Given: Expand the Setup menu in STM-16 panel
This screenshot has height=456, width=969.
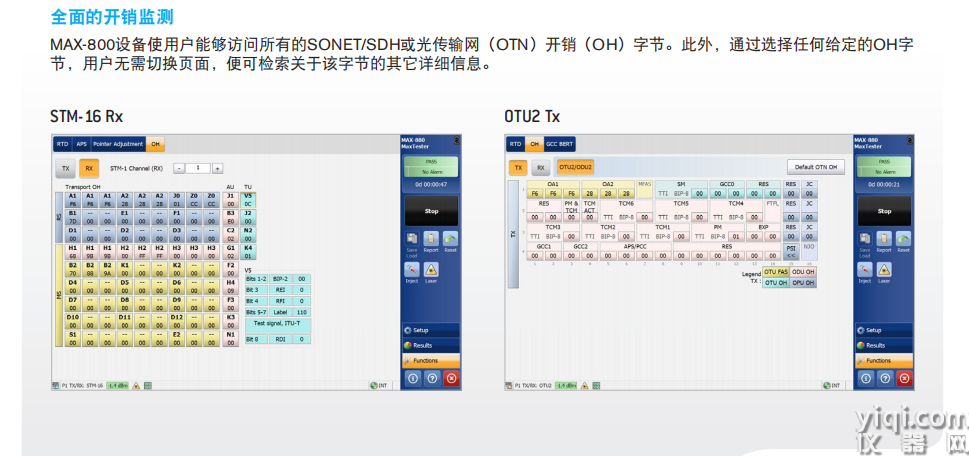Looking at the screenshot, I should (431, 330).
